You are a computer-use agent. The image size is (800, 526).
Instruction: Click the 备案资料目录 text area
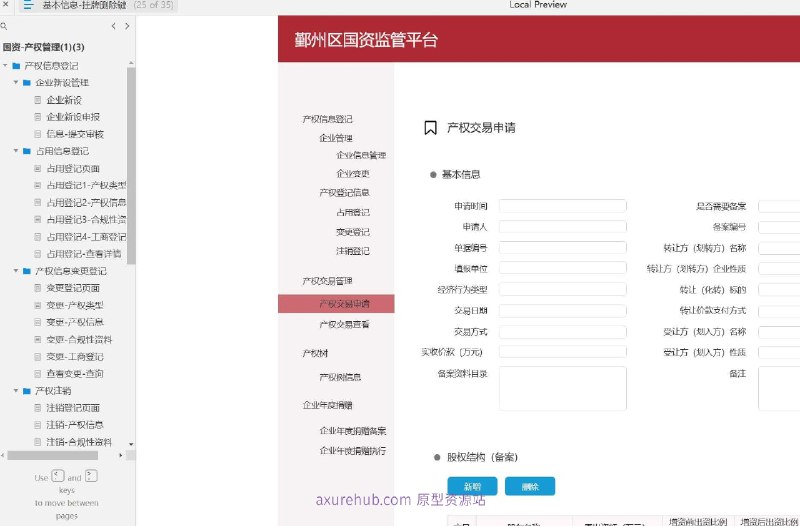click(562, 388)
